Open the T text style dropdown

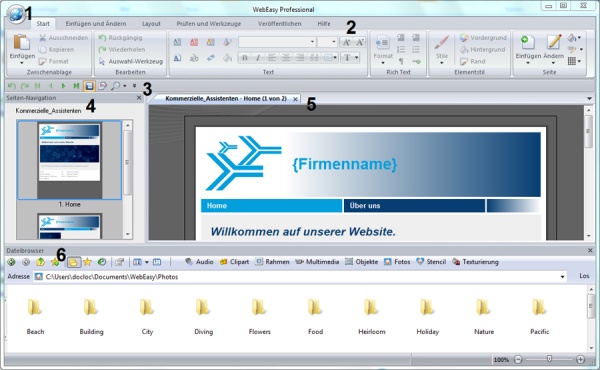[356, 58]
